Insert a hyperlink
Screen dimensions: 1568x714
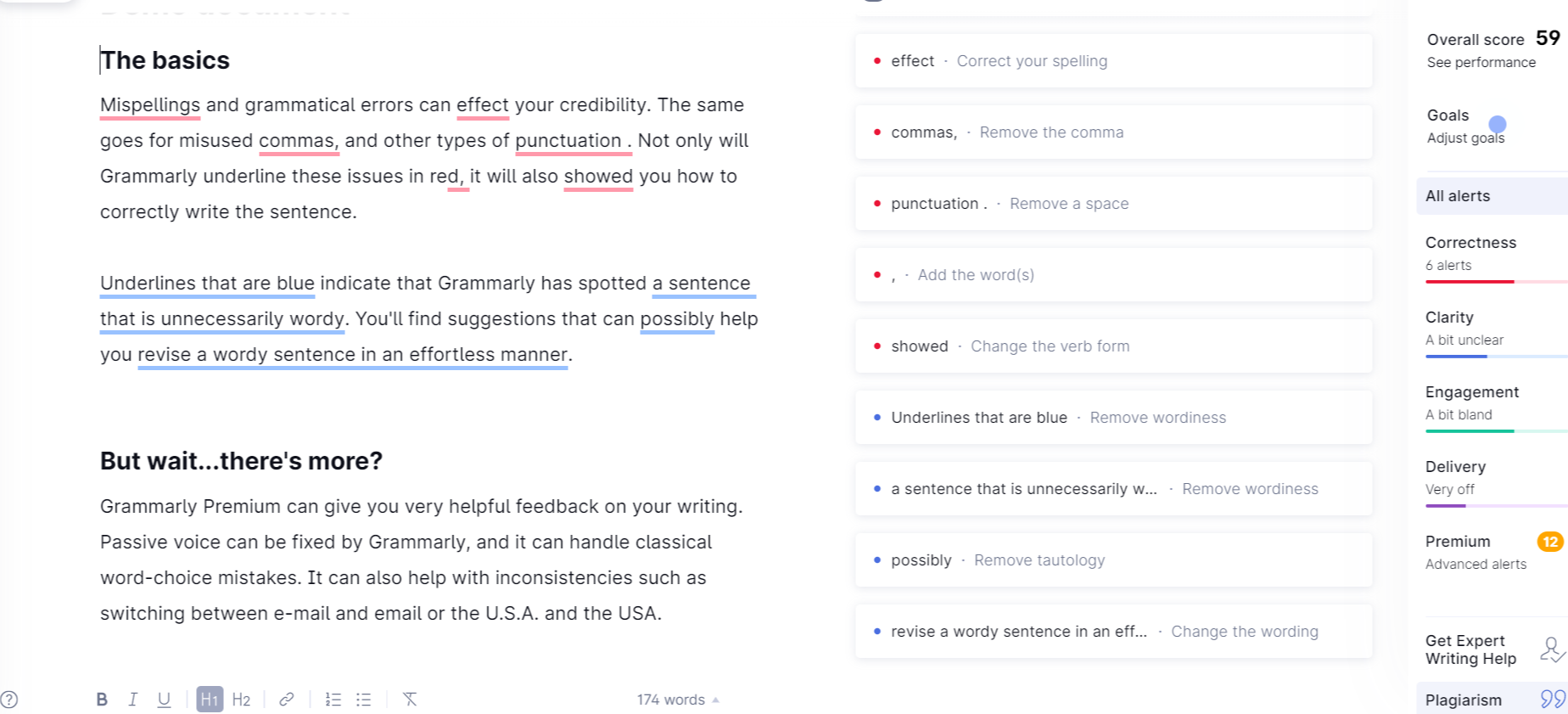[x=287, y=699]
